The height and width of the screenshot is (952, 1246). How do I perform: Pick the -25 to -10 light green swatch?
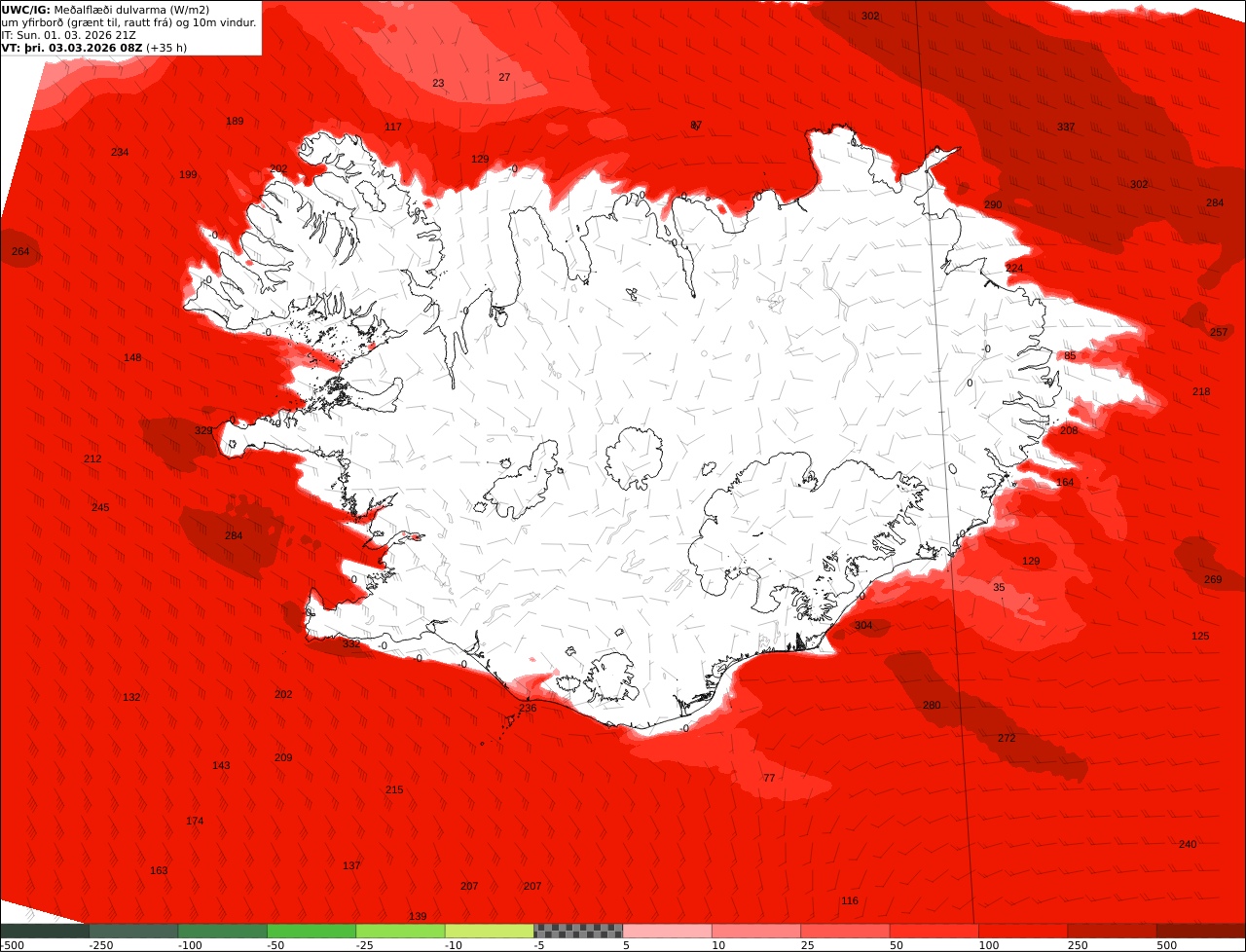(400, 931)
